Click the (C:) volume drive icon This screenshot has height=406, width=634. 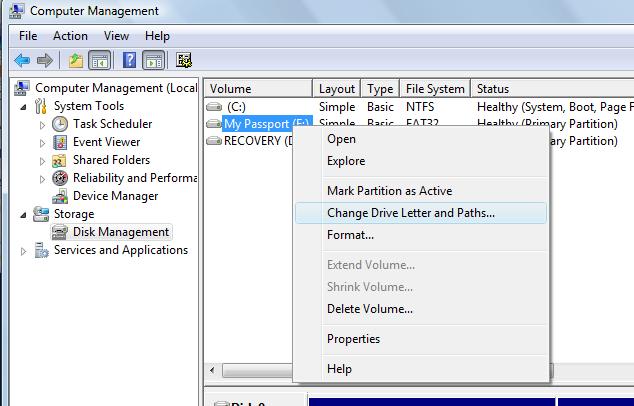214,107
